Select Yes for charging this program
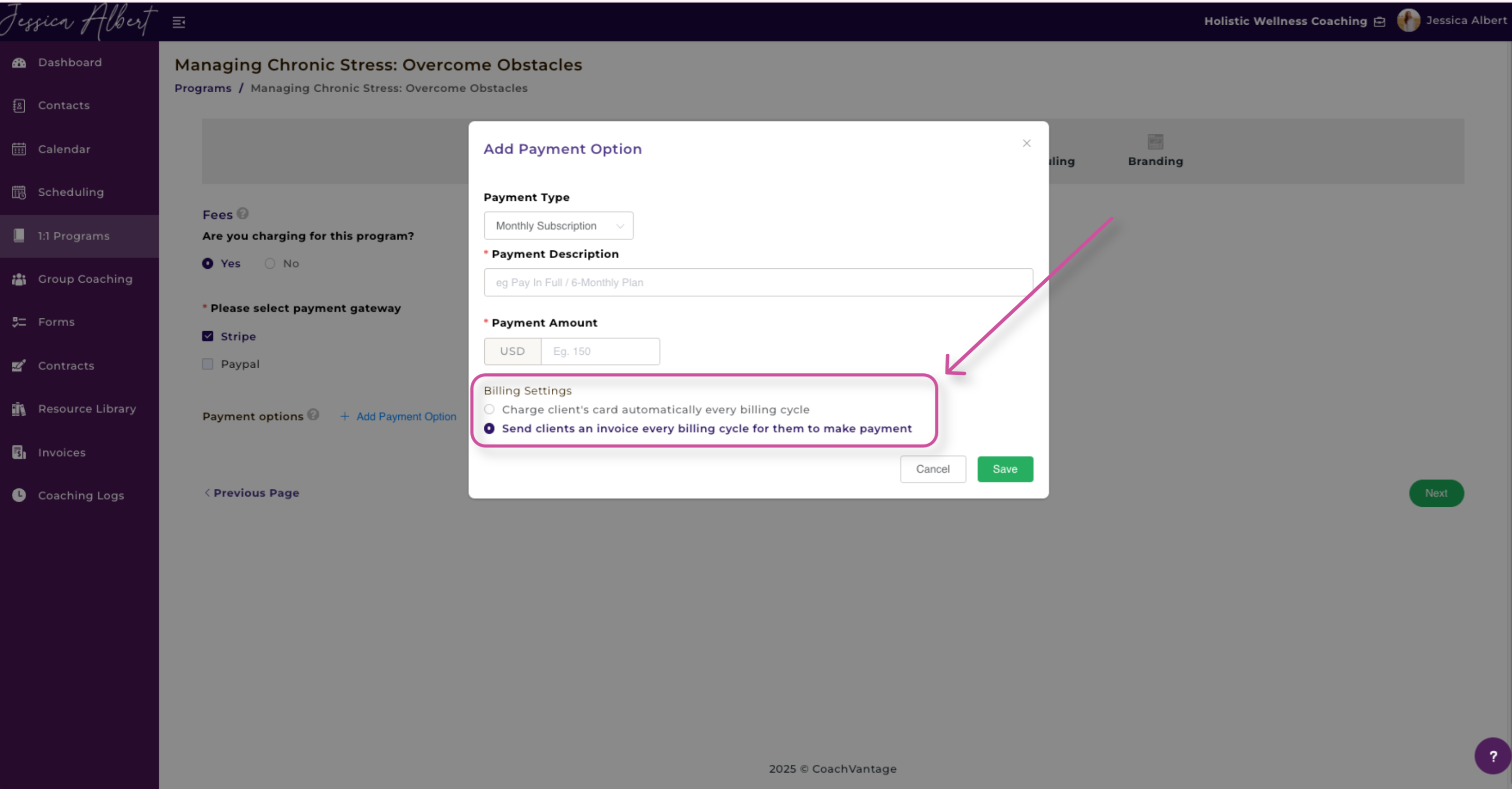1512x789 pixels. [208, 263]
